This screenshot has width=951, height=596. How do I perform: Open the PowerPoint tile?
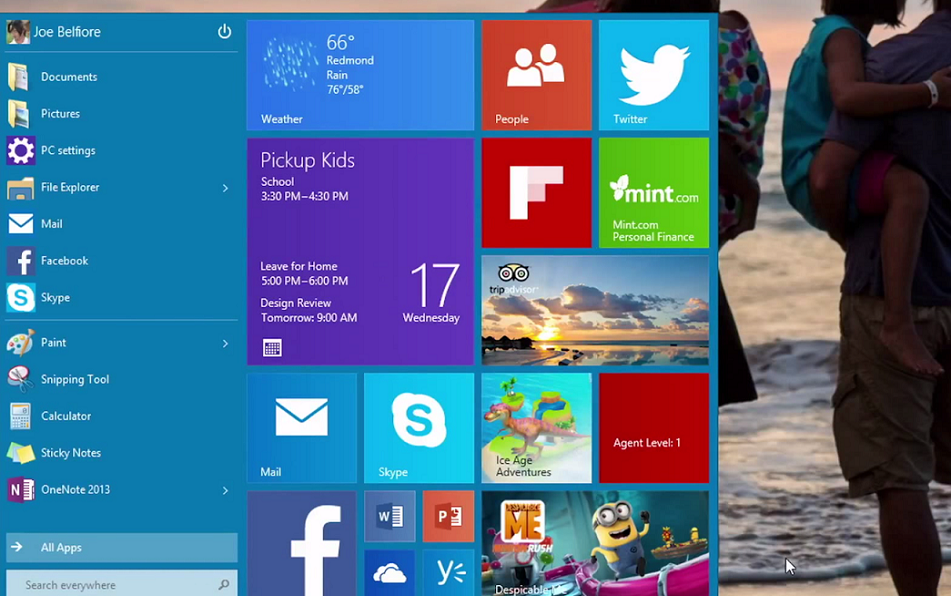coord(448,517)
